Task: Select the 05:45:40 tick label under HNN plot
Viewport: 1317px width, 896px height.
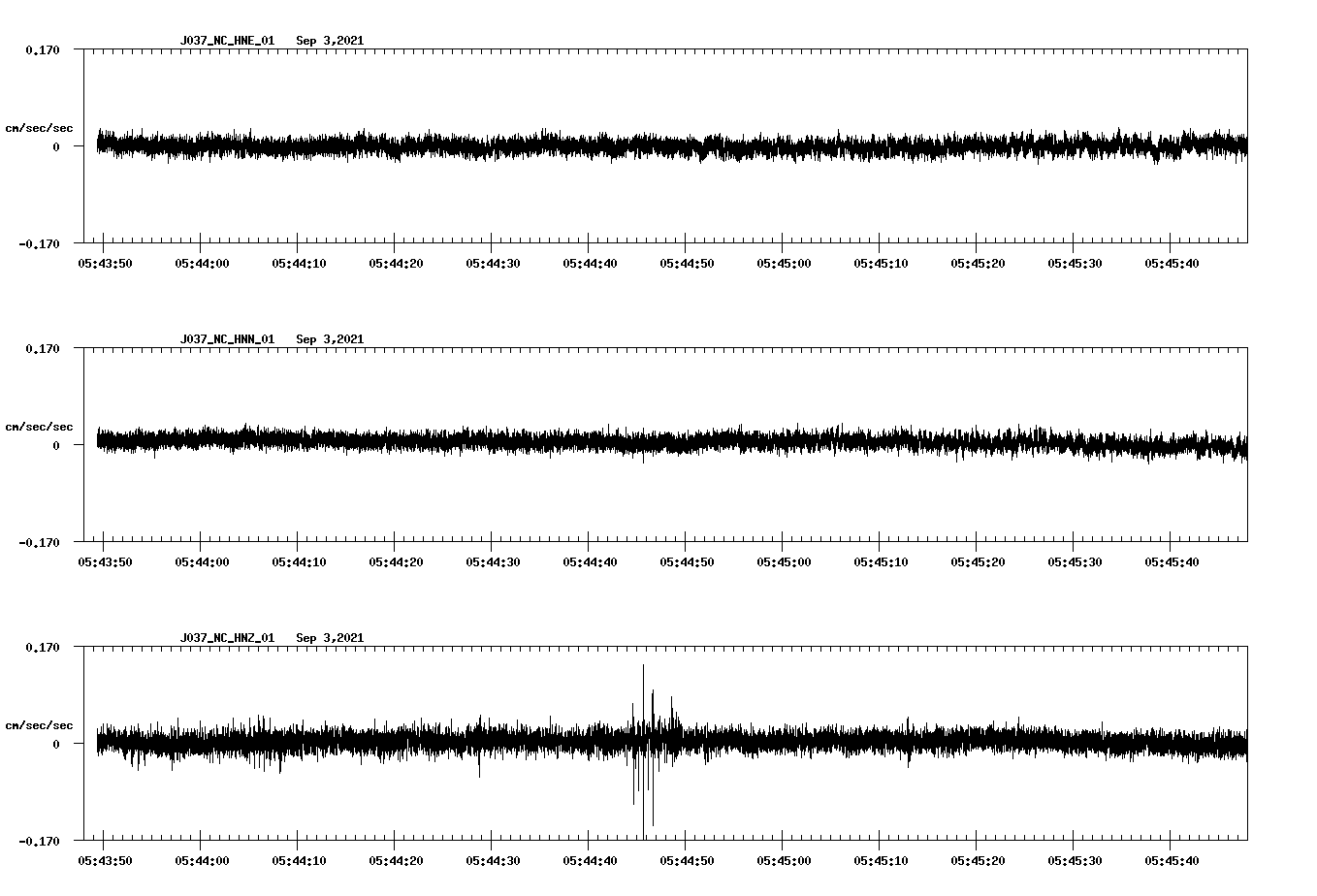Action: tap(1172, 562)
